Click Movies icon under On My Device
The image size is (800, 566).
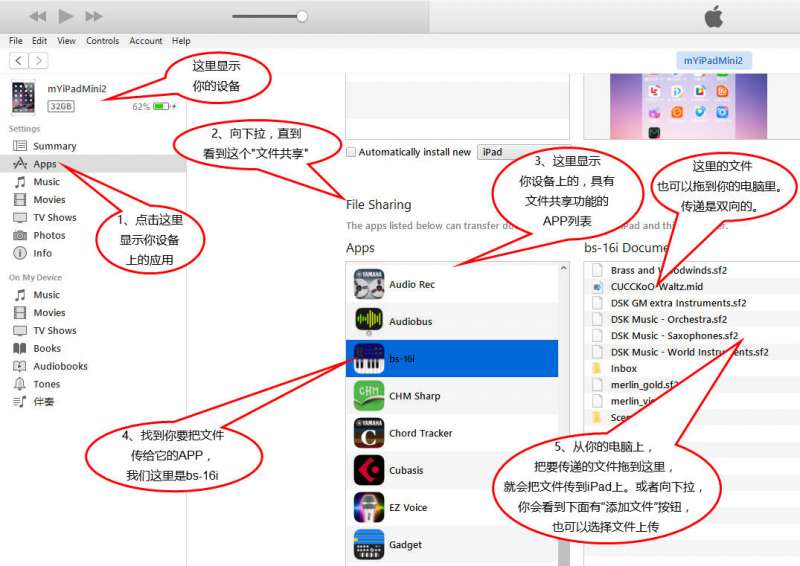[x=20, y=312]
